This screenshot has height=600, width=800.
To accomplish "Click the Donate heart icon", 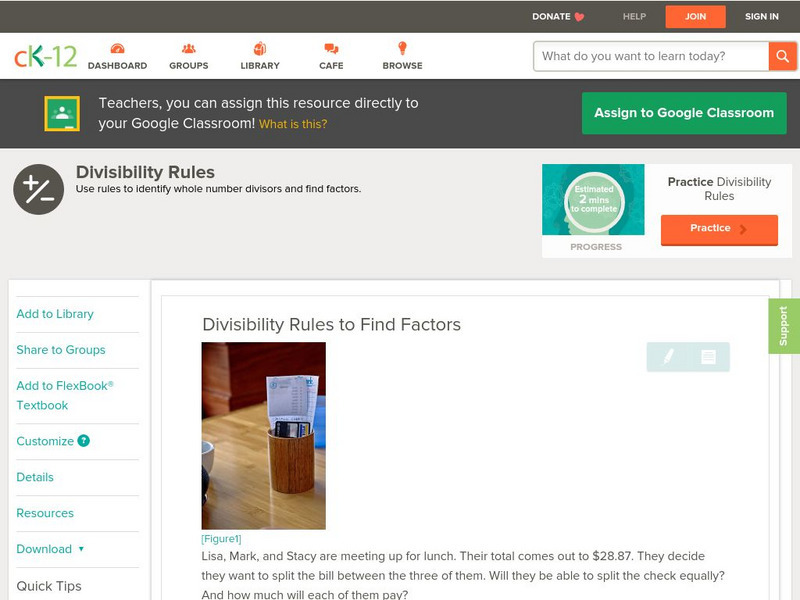I will (579, 17).
